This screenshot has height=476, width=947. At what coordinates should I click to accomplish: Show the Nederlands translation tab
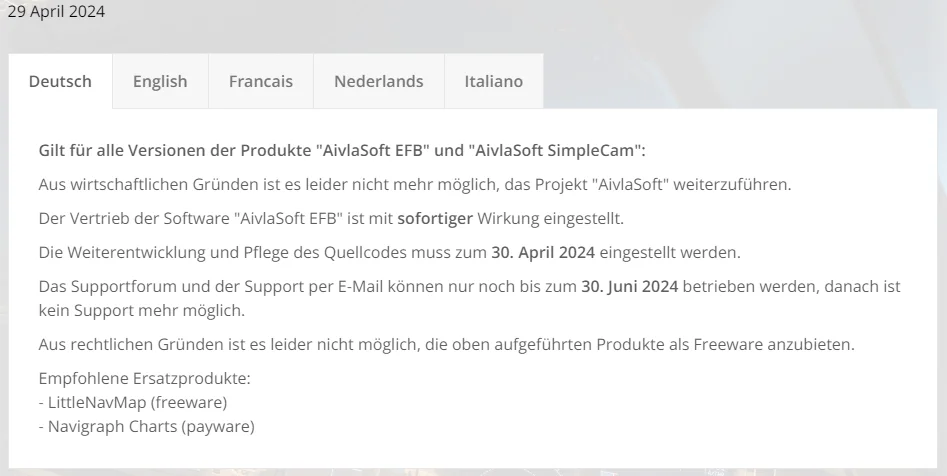[379, 82]
